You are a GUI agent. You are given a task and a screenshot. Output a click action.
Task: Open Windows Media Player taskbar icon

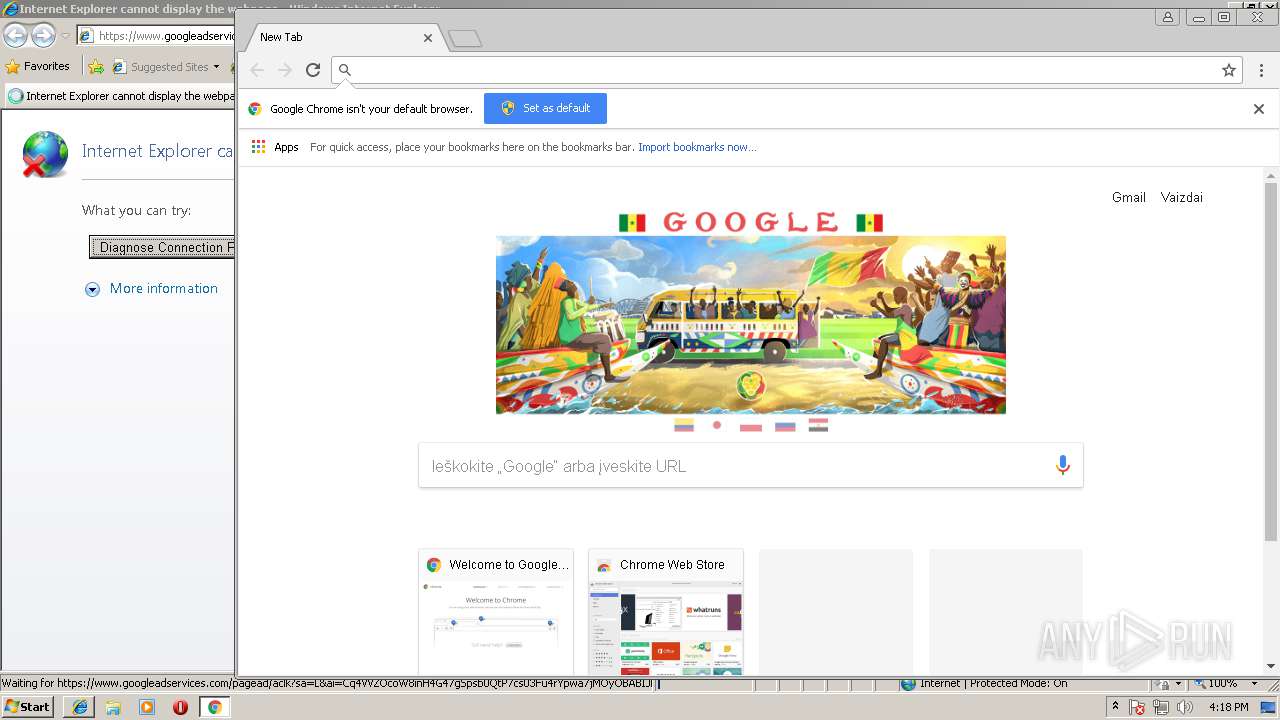[147, 707]
